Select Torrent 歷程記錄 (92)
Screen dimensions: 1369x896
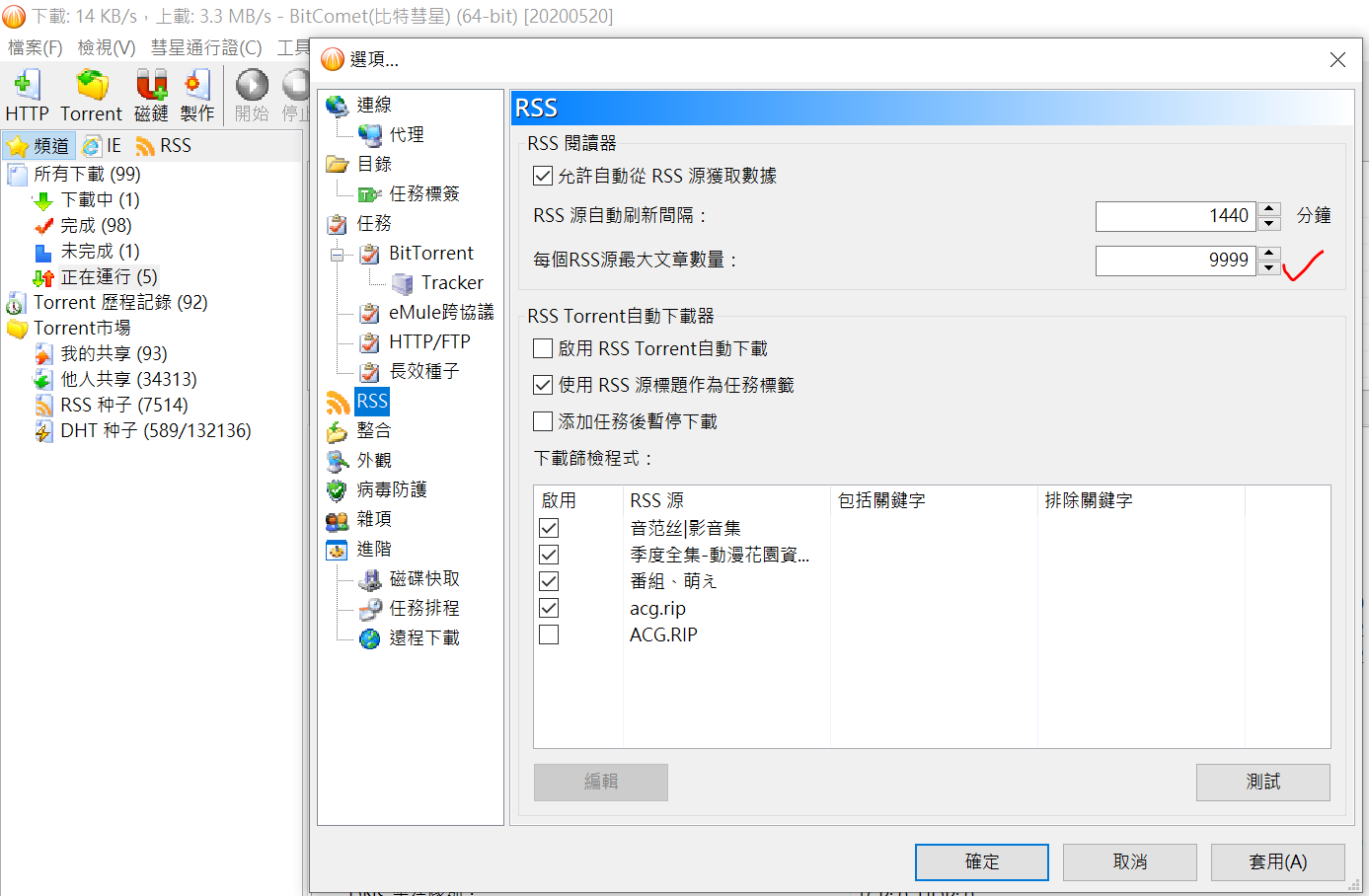coord(120,303)
